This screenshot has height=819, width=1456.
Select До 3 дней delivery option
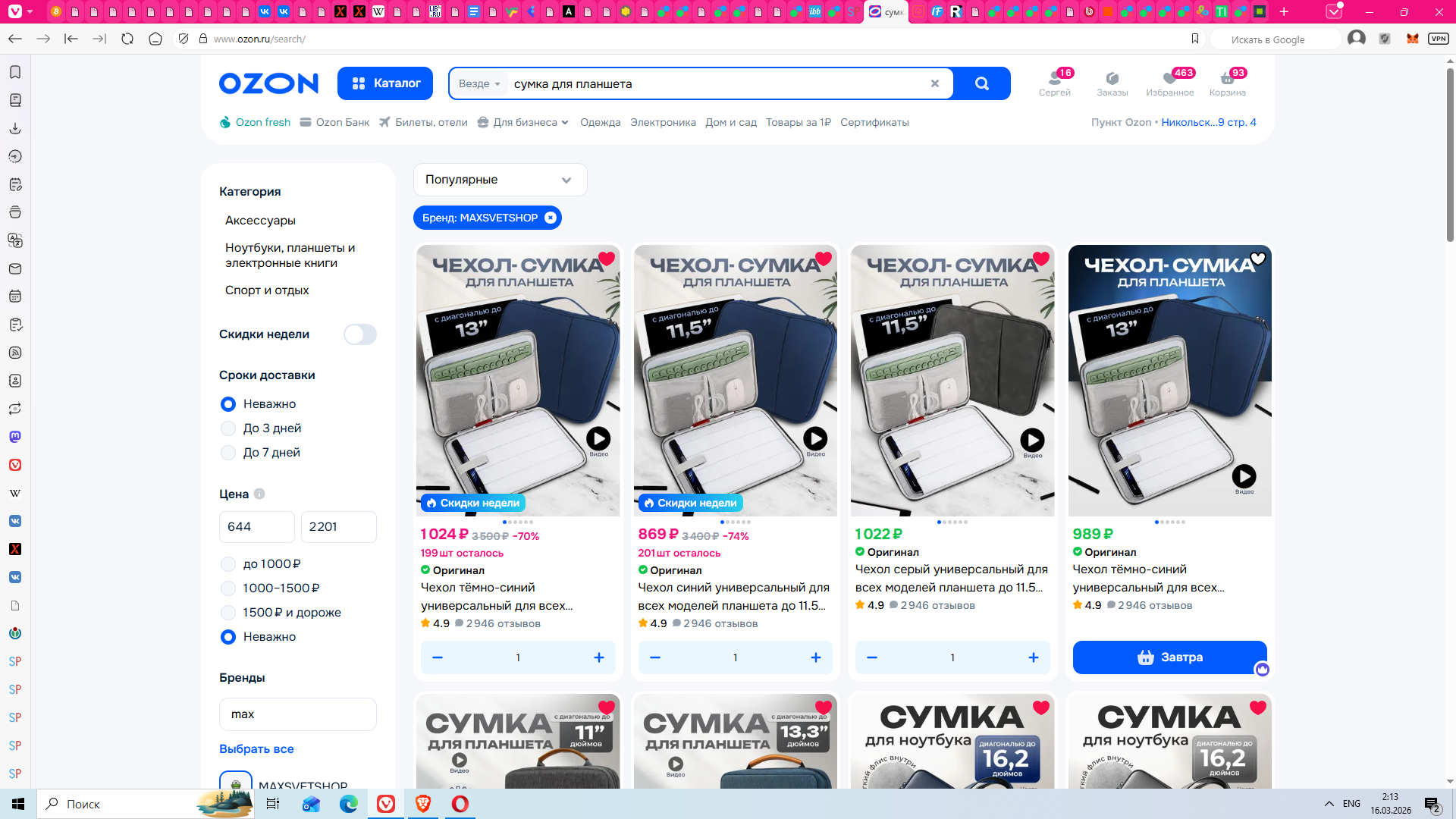[x=228, y=428]
